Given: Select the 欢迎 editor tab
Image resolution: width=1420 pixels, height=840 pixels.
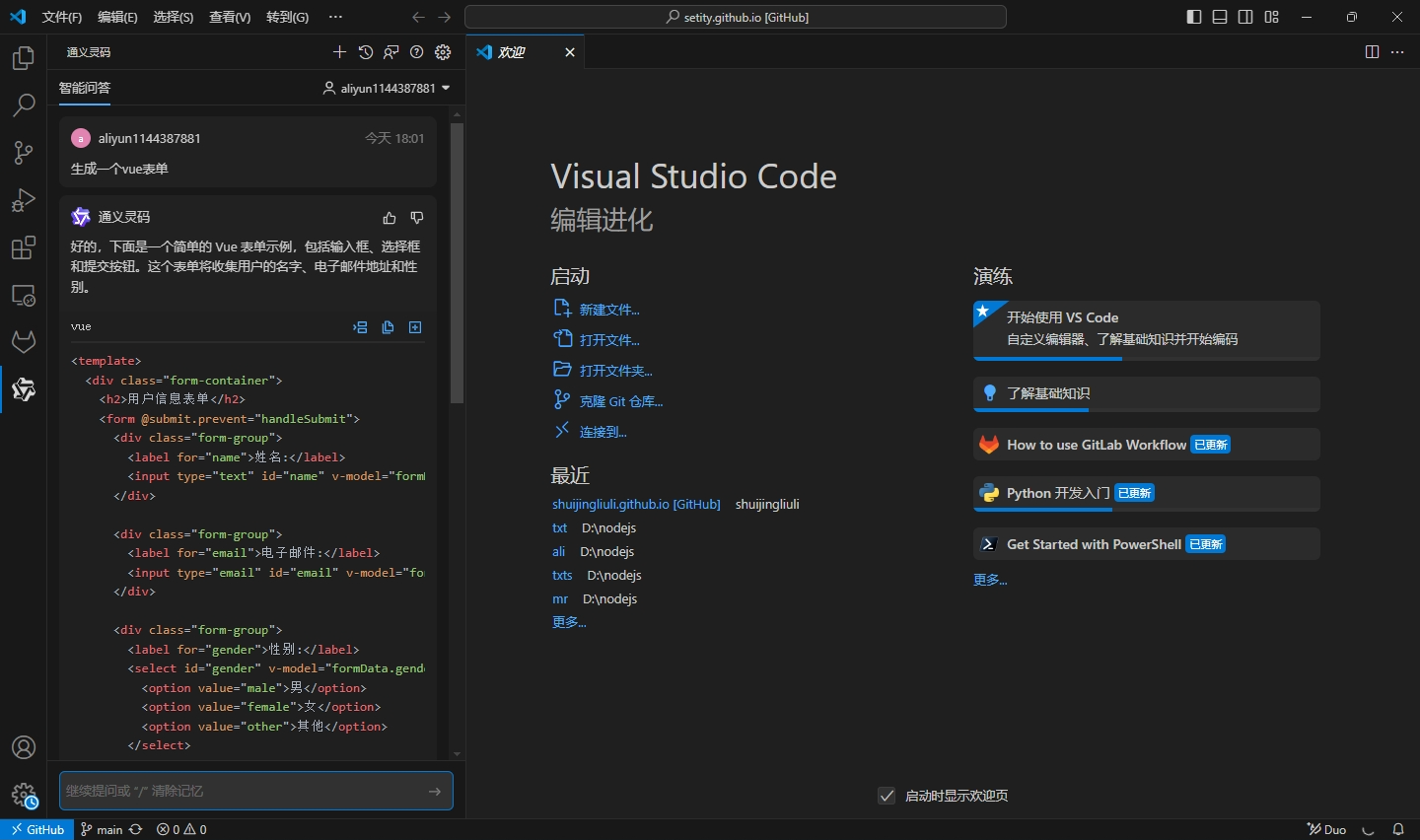Looking at the screenshot, I should (x=526, y=52).
